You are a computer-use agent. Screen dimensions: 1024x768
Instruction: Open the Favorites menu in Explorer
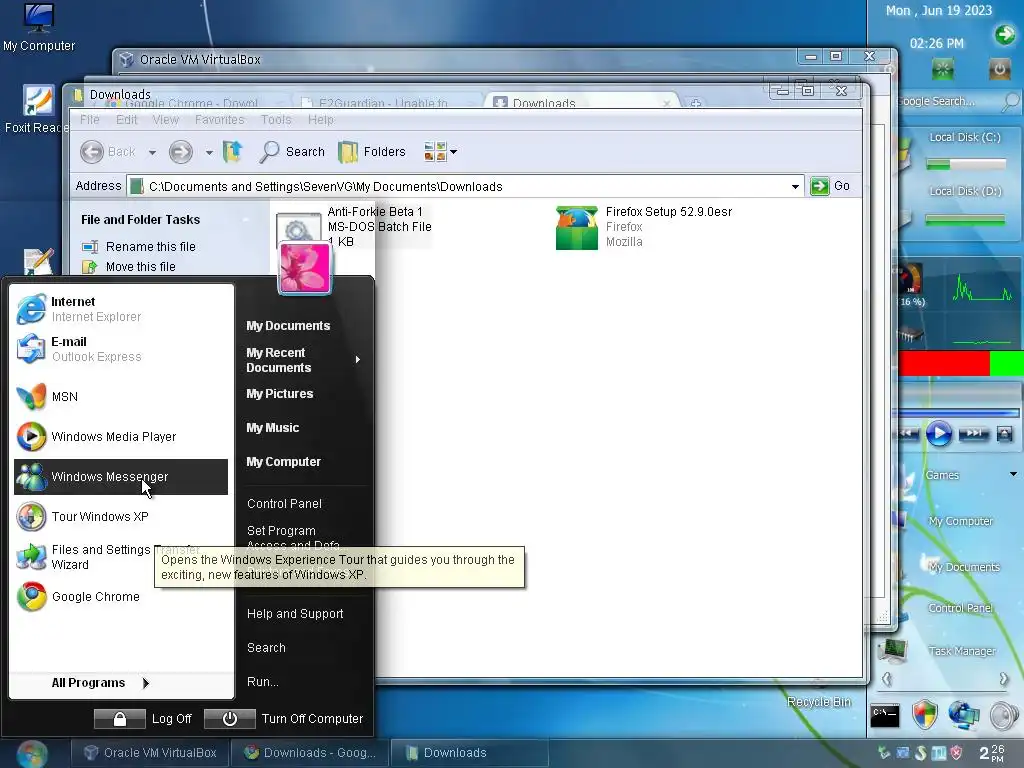pyautogui.click(x=219, y=120)
